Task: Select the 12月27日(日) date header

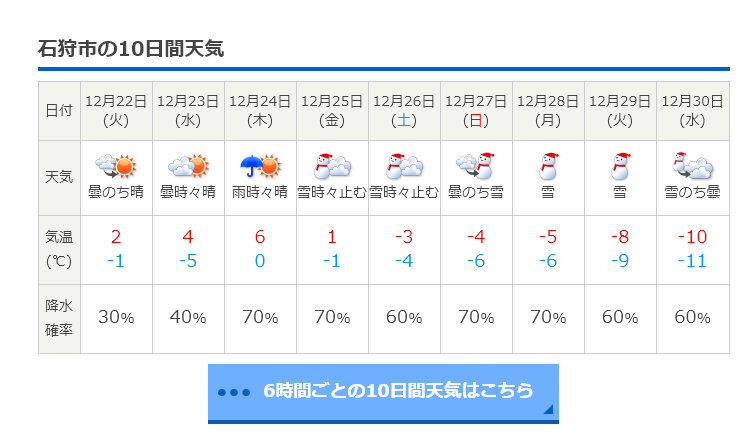Action: [476, 111]
